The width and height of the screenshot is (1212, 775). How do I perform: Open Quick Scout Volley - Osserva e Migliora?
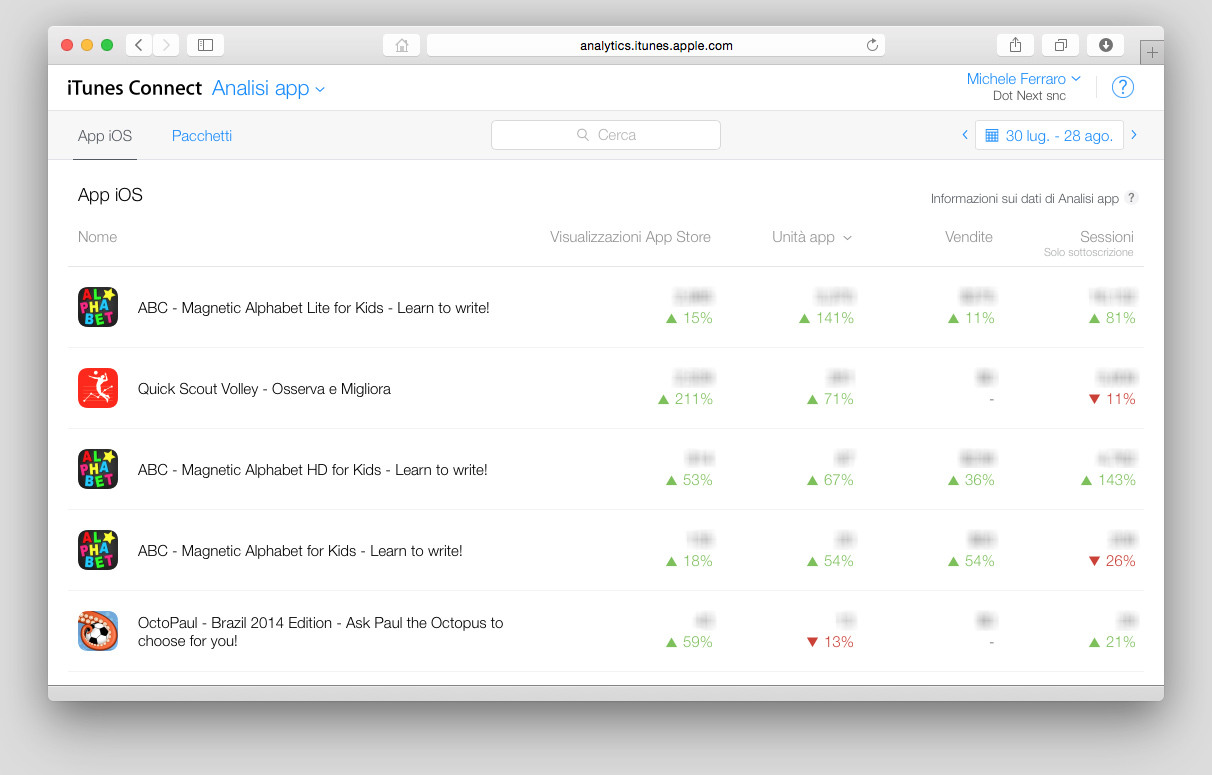point(264,389)
